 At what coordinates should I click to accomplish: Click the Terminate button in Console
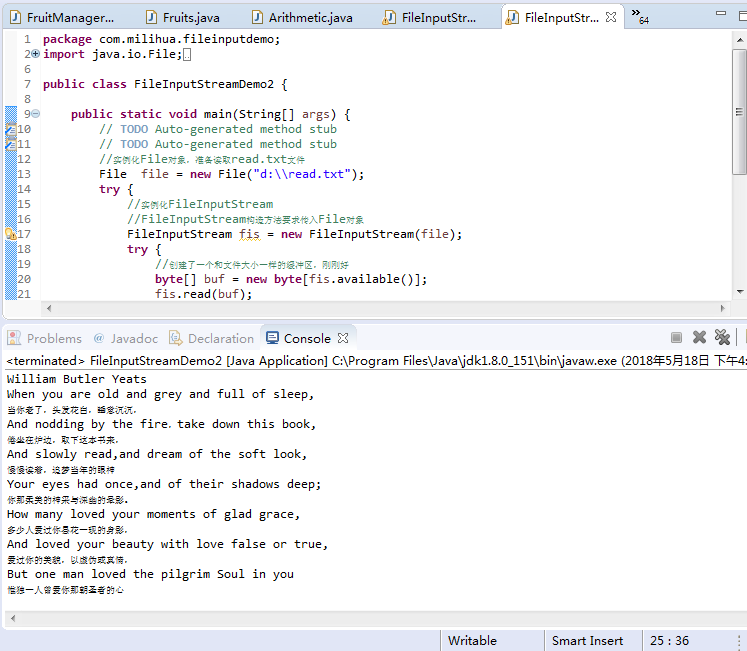(676, 337)
